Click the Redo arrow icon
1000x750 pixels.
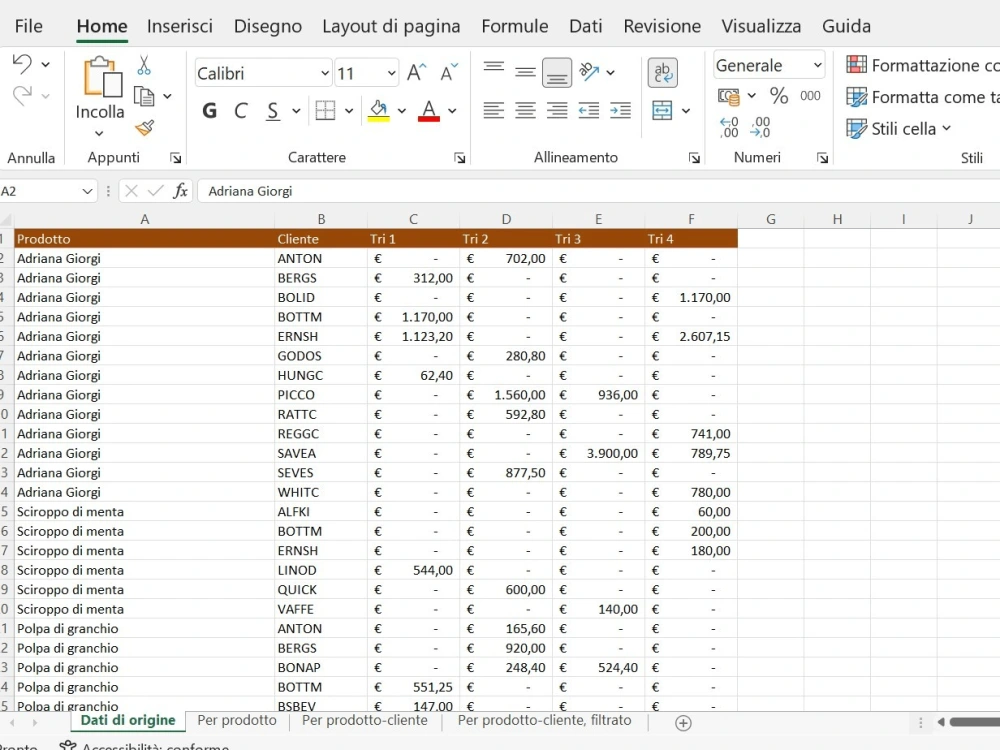(x=22, y=96)
